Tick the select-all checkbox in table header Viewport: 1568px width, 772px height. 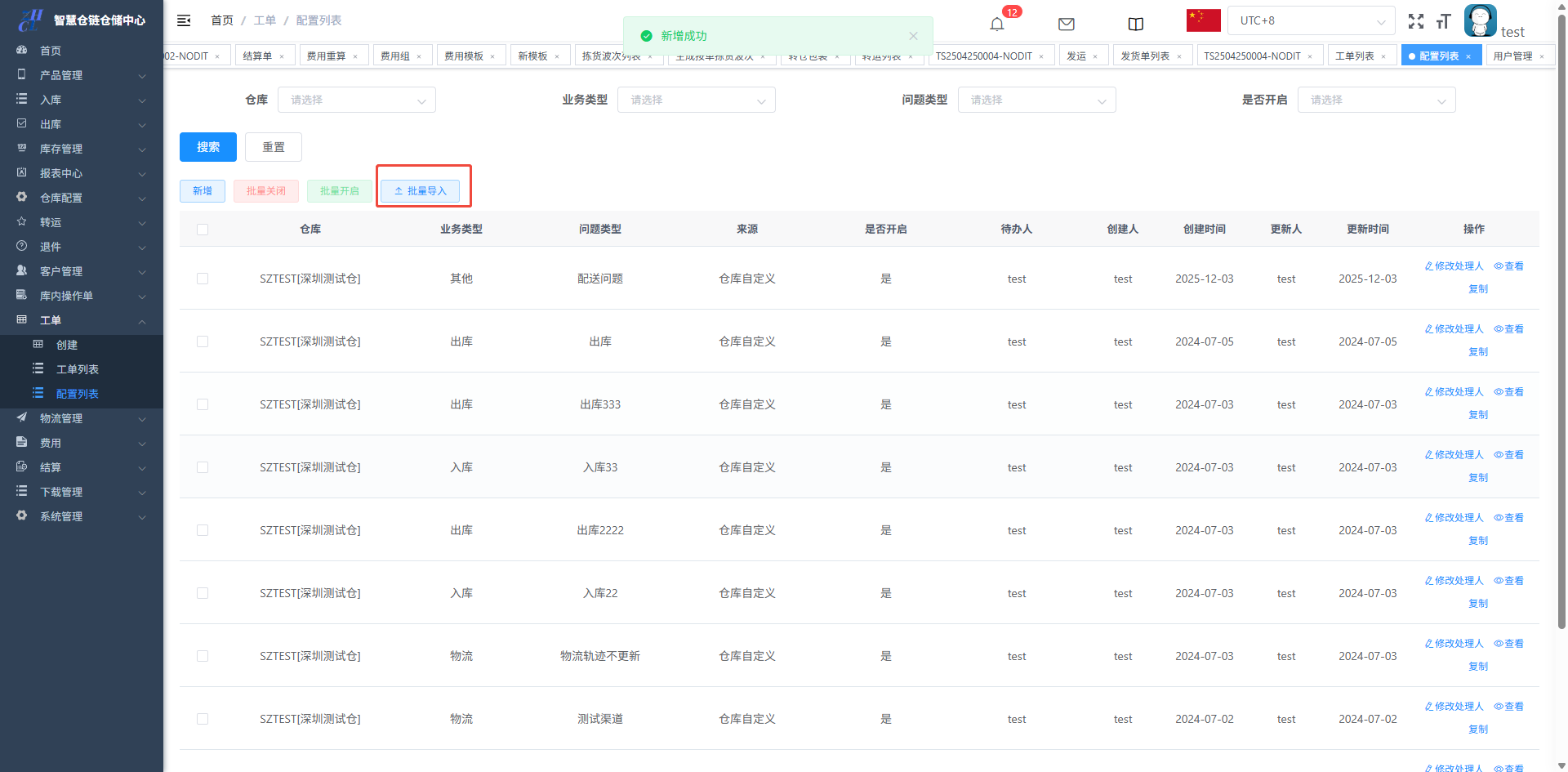tap(203, 230)
